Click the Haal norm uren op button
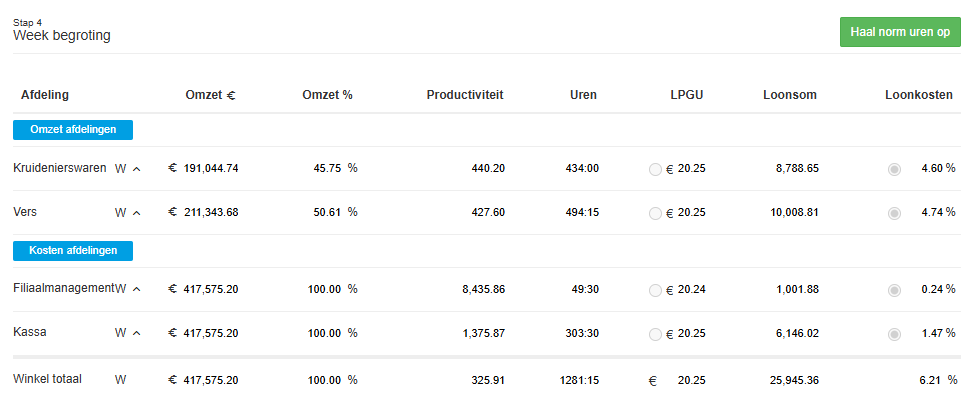The image size is (974, 414). [x=899, y=32]
